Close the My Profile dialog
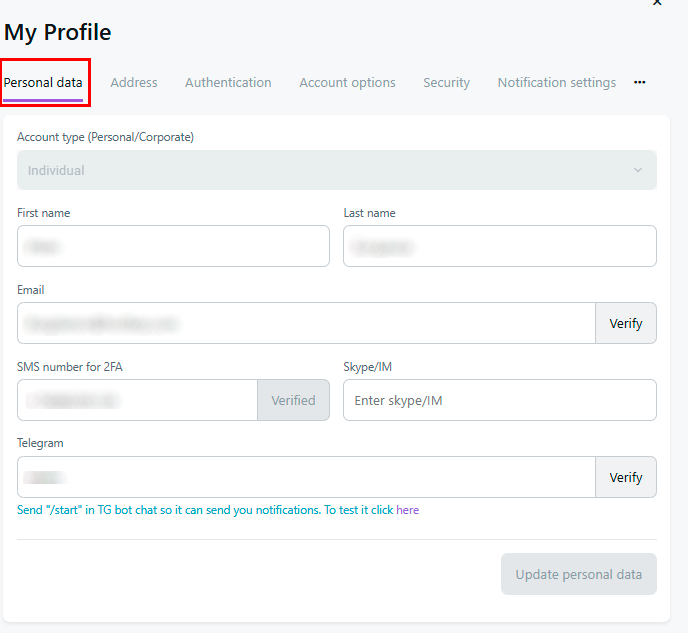This screenshot has width=688, height=633. coord(657,3)
